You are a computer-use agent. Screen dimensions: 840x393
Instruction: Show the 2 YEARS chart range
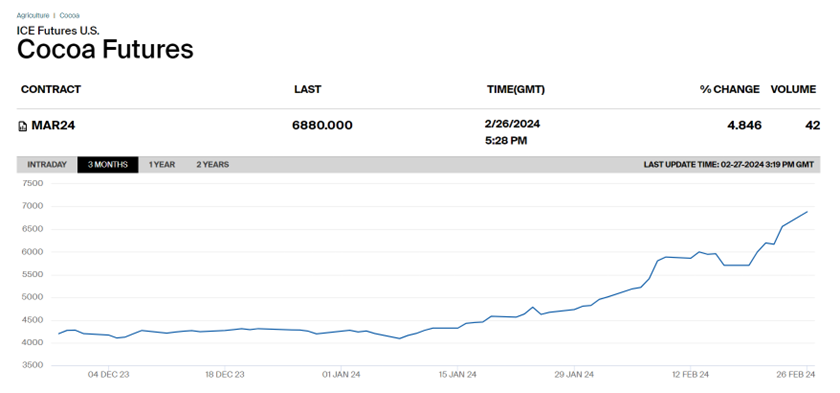[x=212, y=164]
